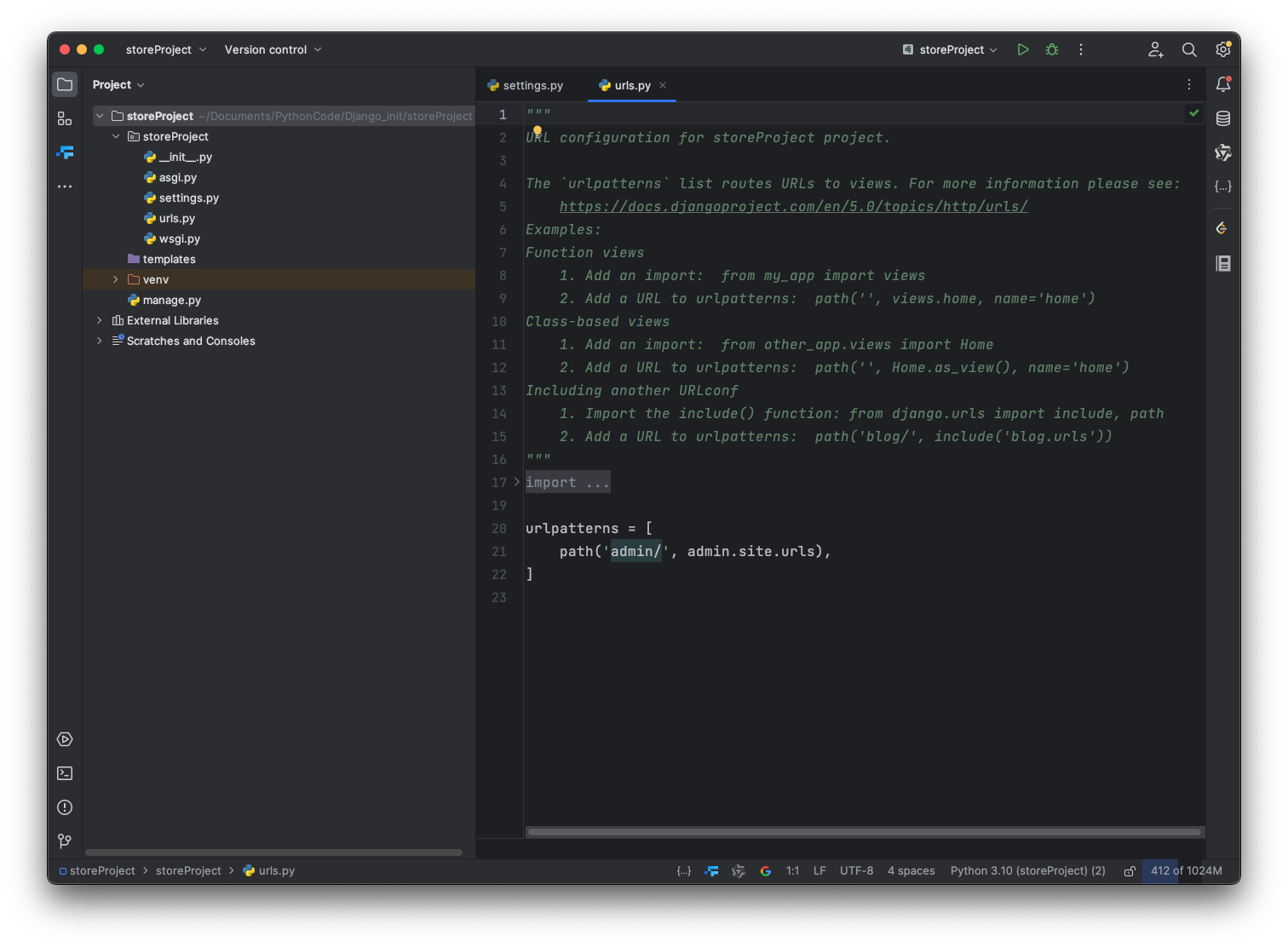Open Notifications bell panel
Viewport: 1288px width, 947px height.
tap(1223, 84)
